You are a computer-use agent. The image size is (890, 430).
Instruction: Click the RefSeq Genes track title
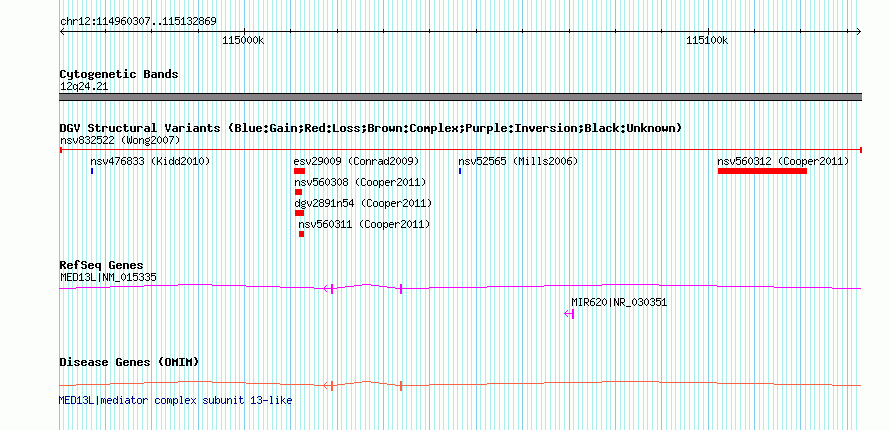[102, 265]
